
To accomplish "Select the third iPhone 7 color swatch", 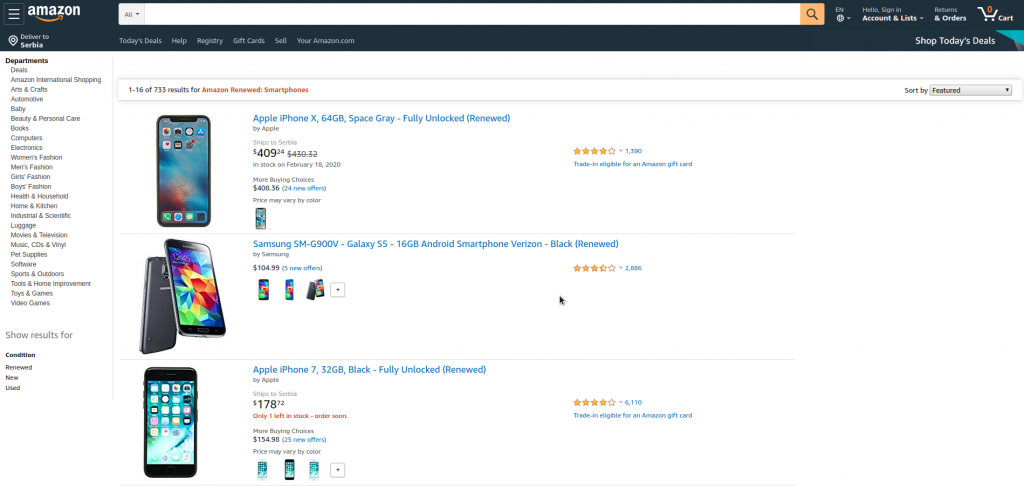I will [x=314, y=470].
